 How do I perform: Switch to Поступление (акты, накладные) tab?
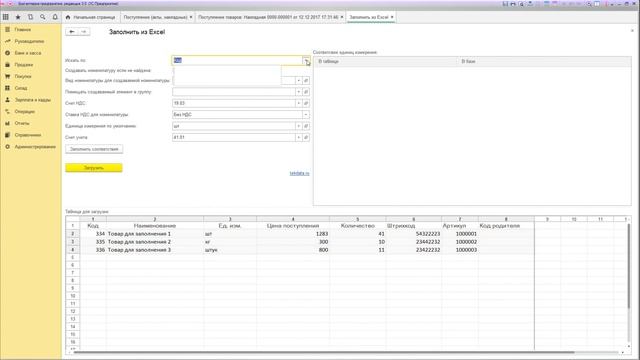click(156, 17)
